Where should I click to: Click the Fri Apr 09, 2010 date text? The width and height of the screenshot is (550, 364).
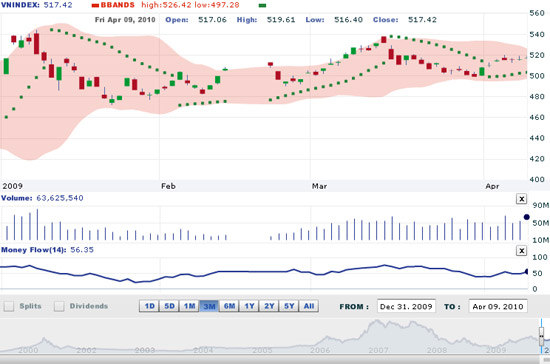pyautogui.click(x=125, y=20)
